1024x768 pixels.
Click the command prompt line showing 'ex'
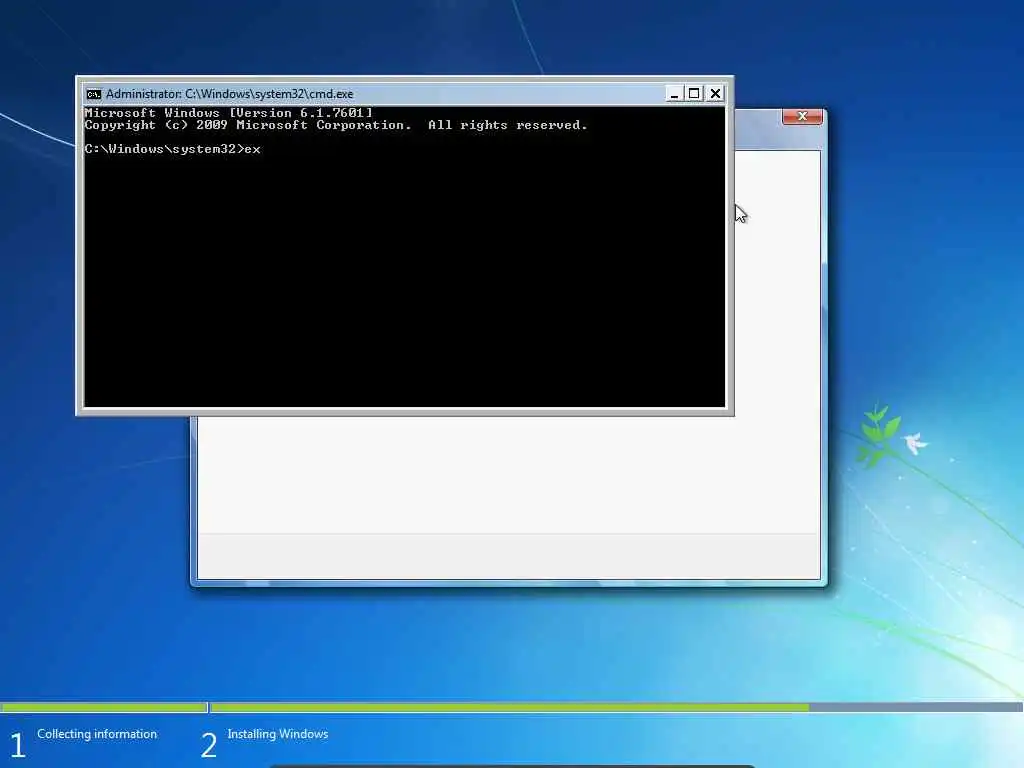(172, 150)
